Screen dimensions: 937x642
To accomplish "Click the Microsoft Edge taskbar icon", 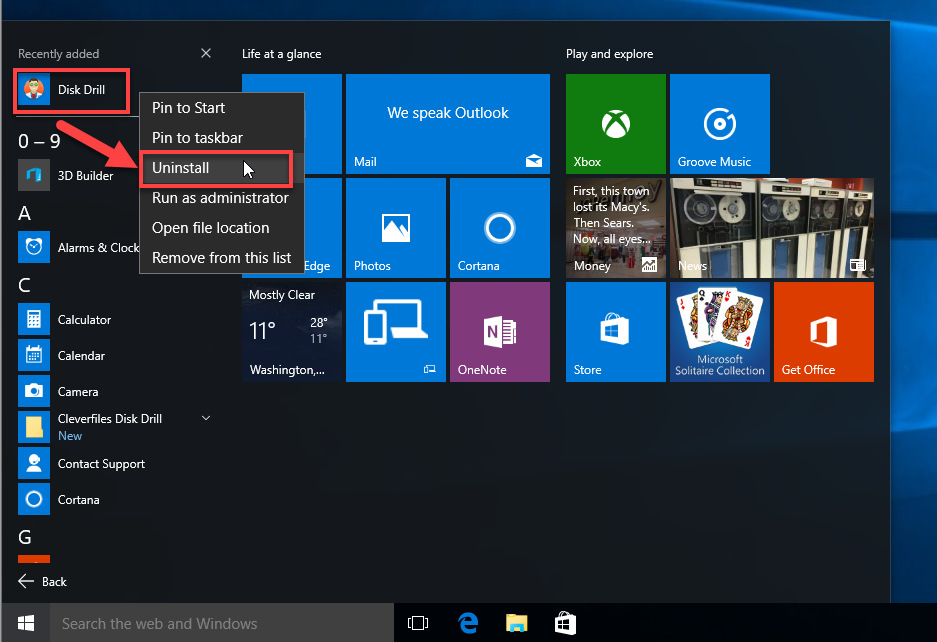I will click(x=468, y=623).
